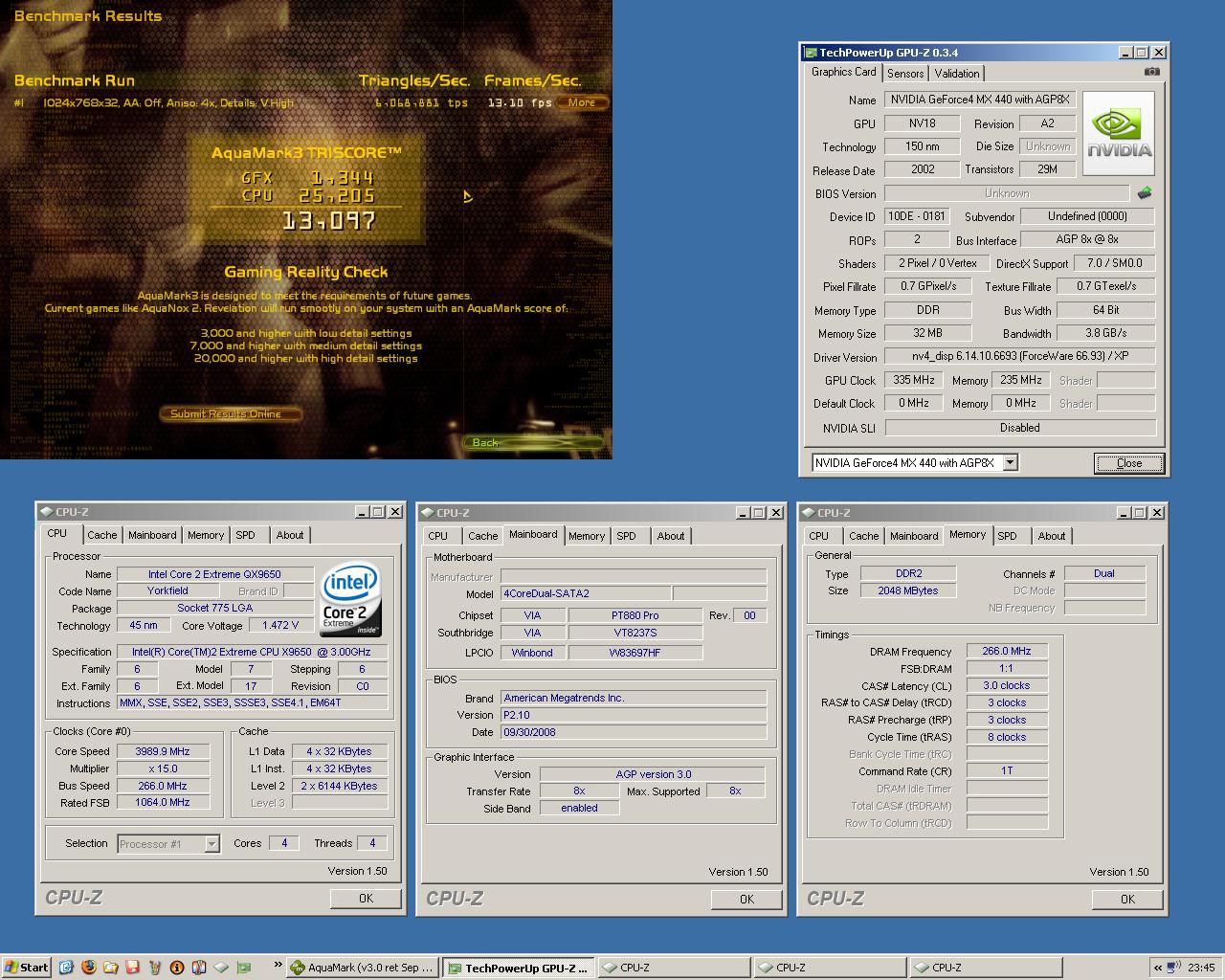Expand the quick launch overflow chevron
Viewport: 1225px width, 980px height.
point(278,966)
